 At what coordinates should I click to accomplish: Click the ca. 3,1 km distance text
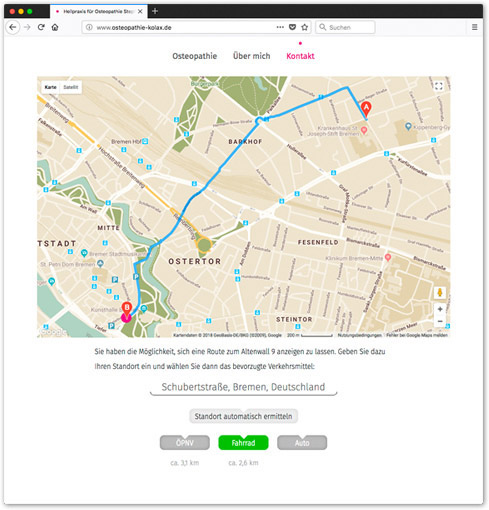point(185,463)
